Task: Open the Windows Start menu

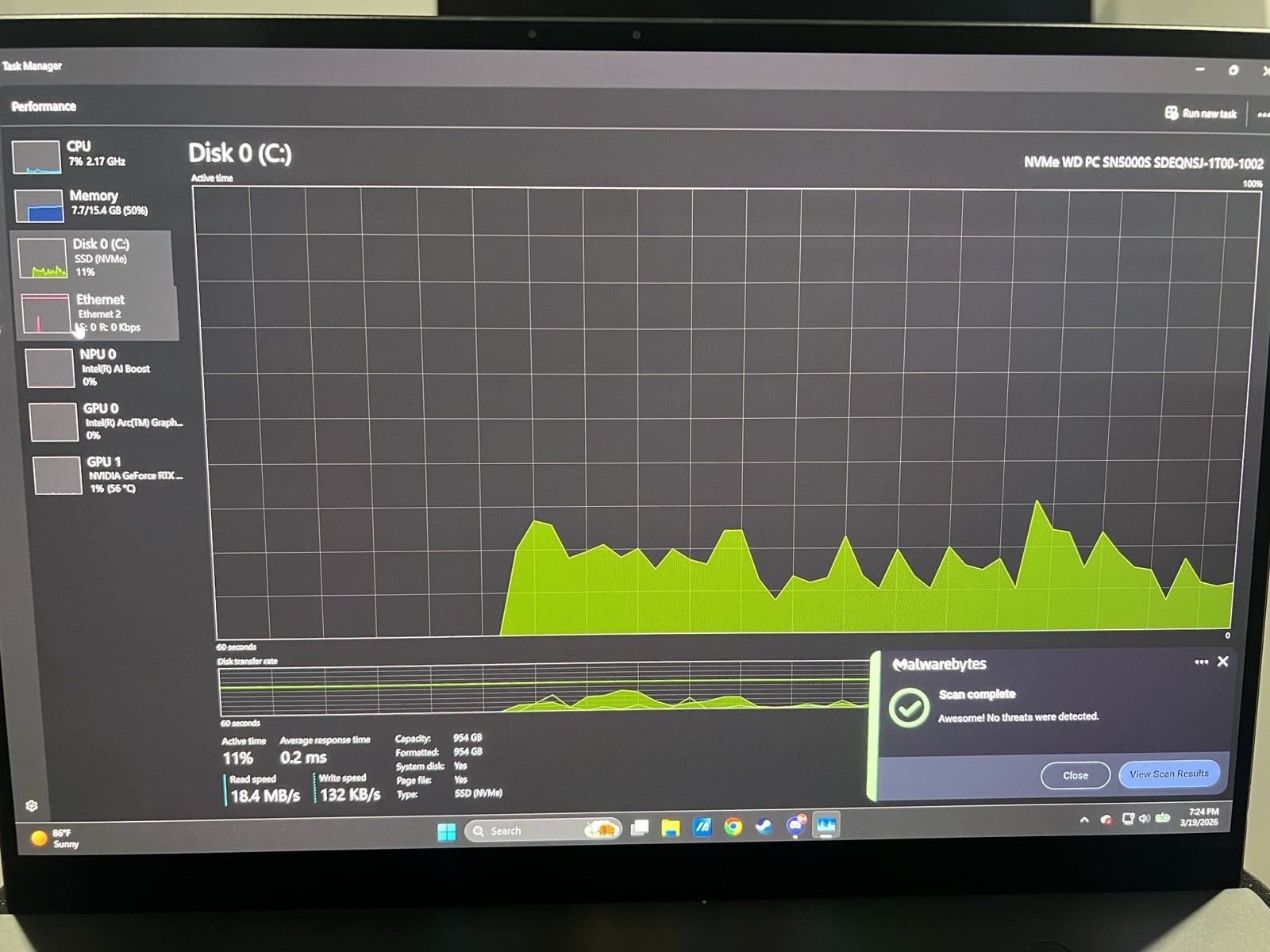Action: 447,831
